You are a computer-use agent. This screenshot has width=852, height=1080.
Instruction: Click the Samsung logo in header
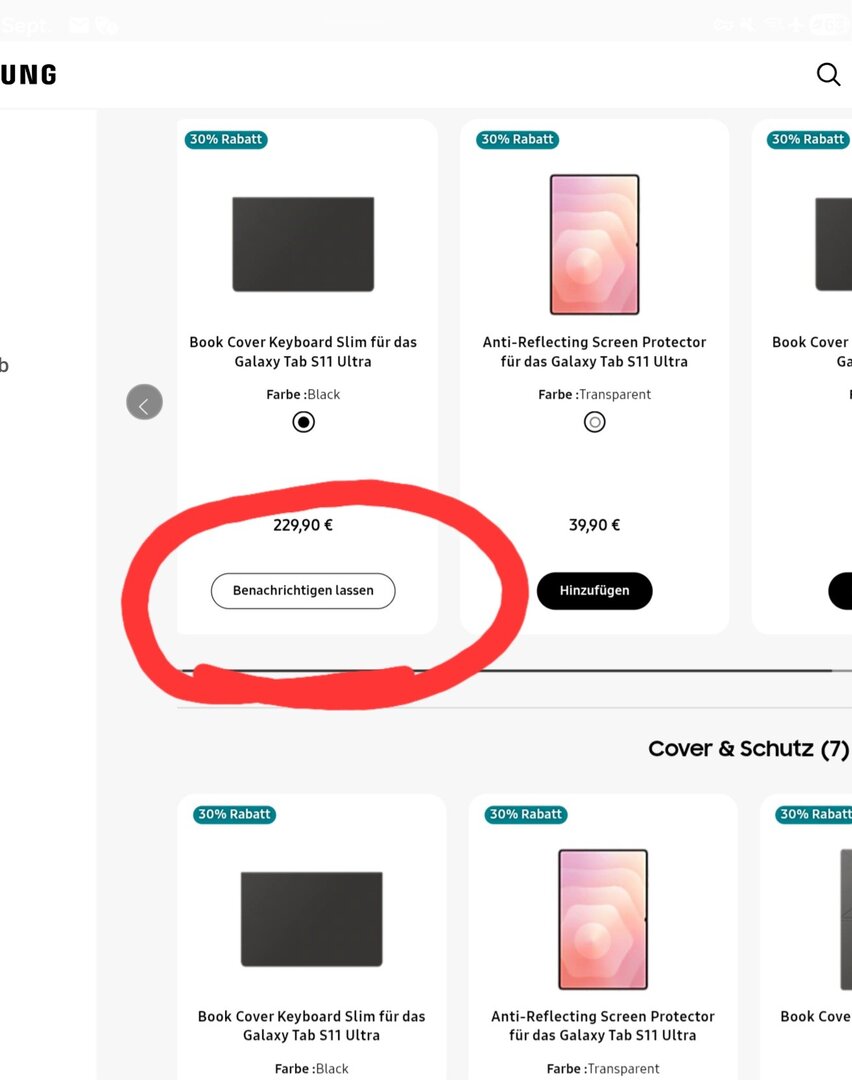28,75
